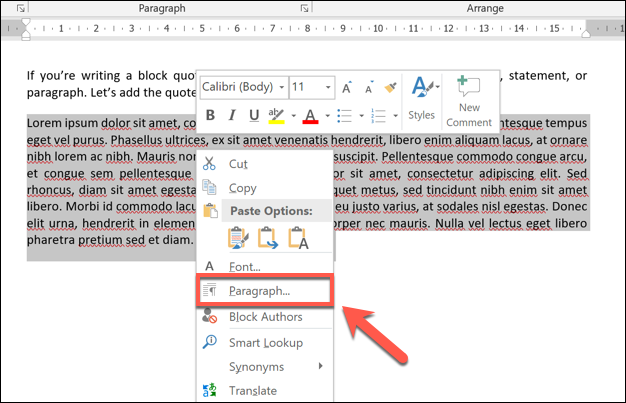This screenshot has width=626, height=403.
Task: Choose Keep Text Only paste option
Action: tap(299, 237)
